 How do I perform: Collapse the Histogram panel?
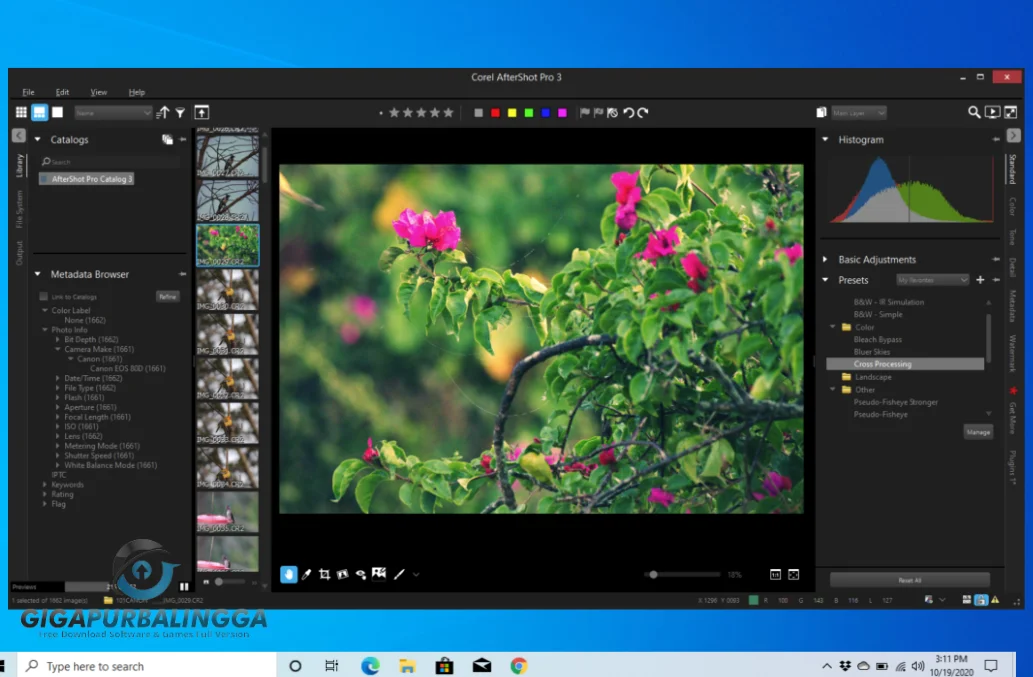tap(825, 140)
